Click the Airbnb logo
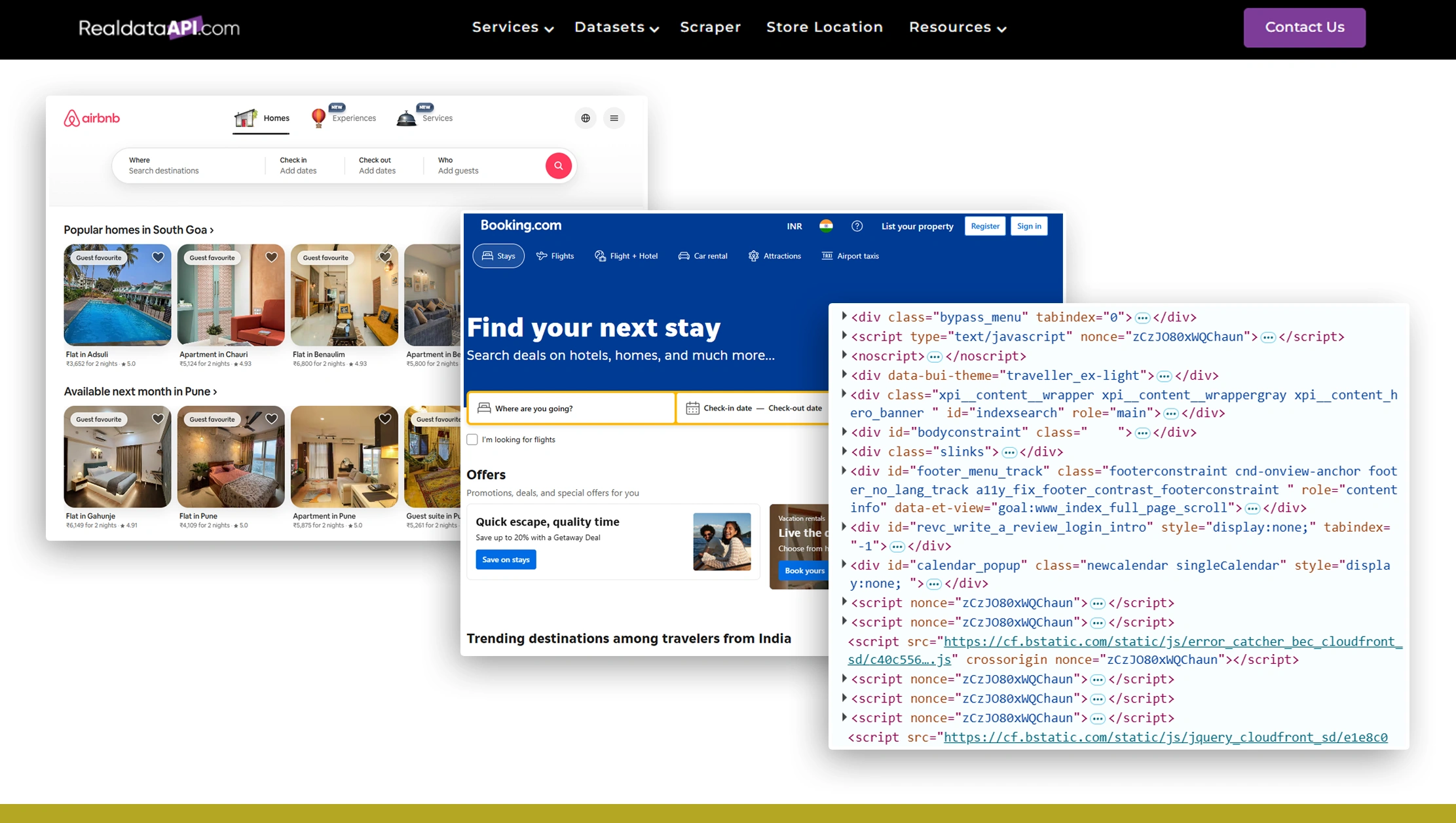1456x823 pixels. [92, 119]
